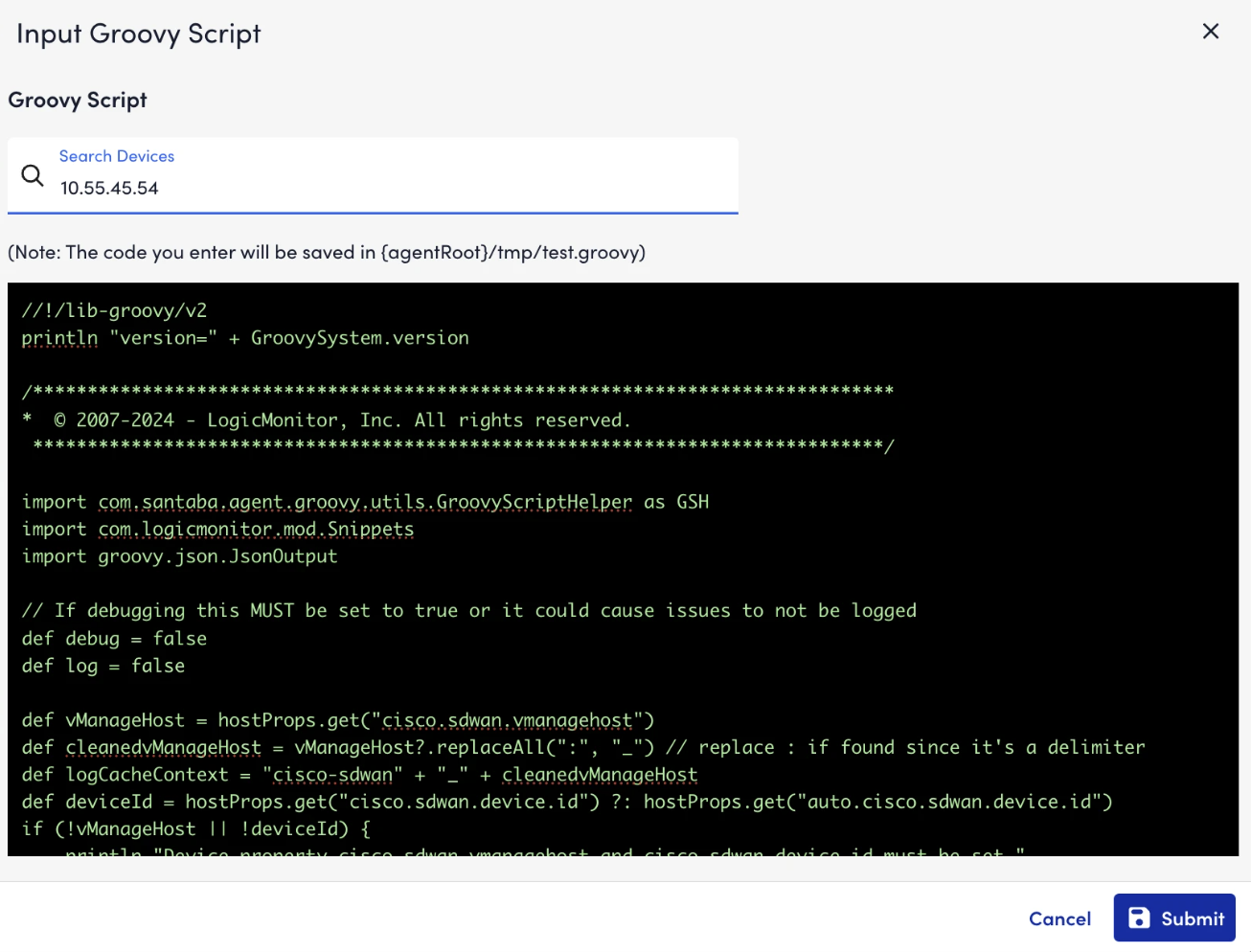Click the Groovy Script section heading

click(x=77, y=100)
